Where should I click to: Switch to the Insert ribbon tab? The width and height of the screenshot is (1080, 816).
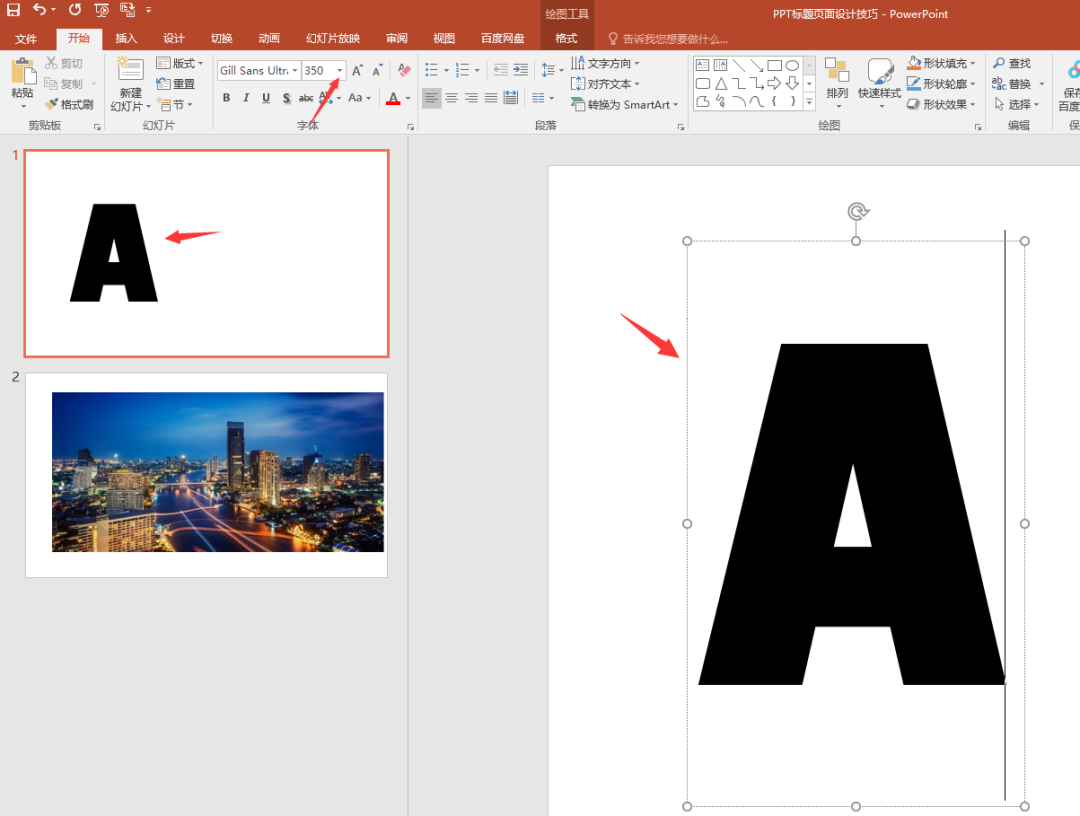[x=126, y=39]
